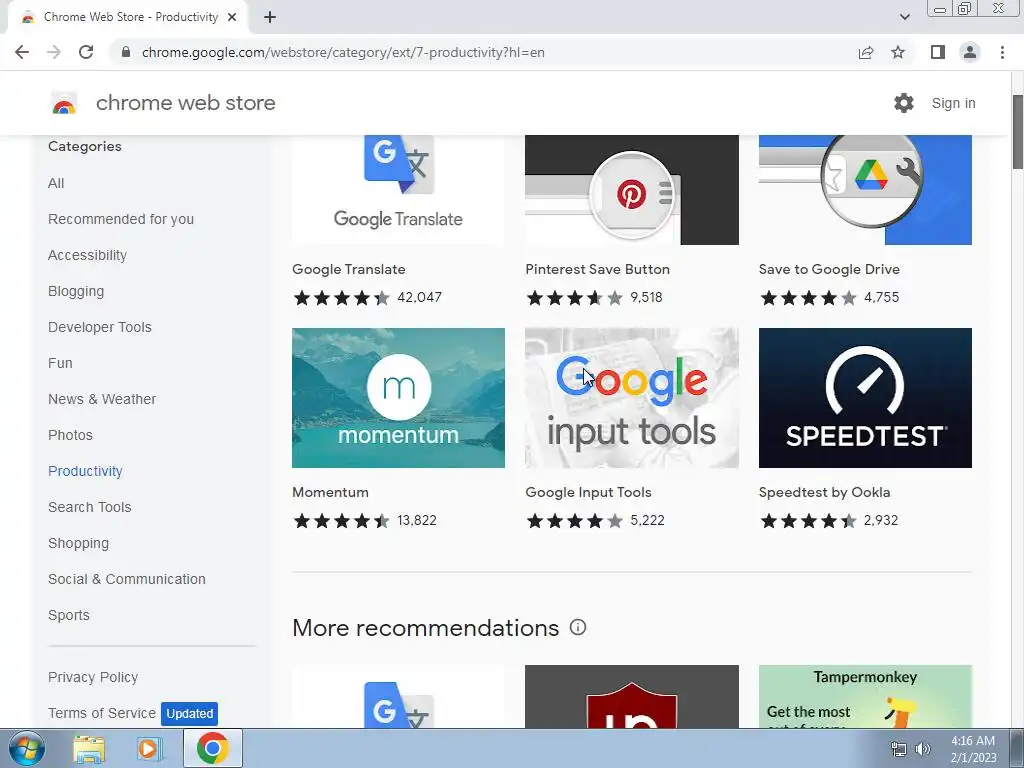
Task: Click the Save to Google Drive title
Action: (x=829, y=269)
